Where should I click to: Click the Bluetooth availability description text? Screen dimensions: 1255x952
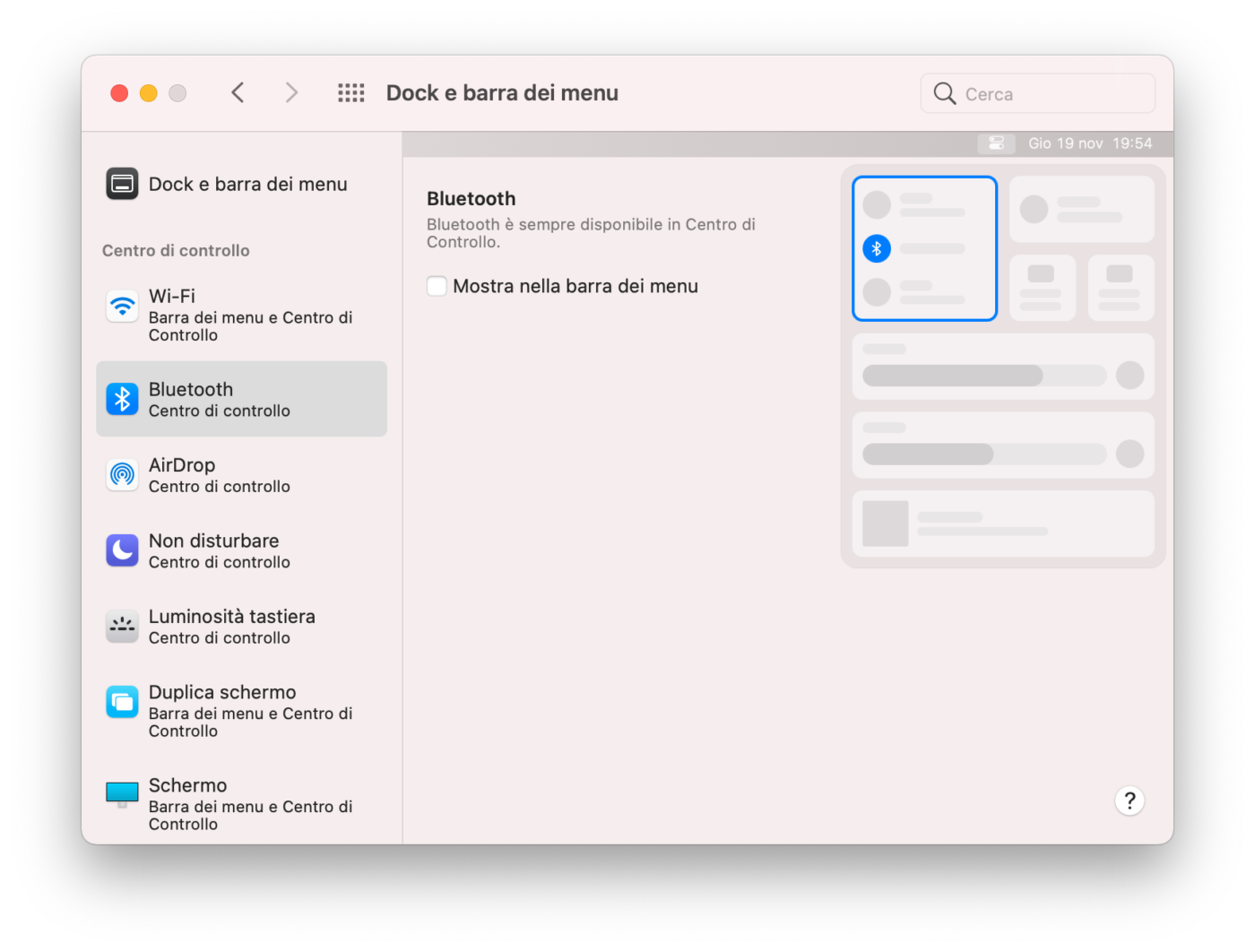592,233
